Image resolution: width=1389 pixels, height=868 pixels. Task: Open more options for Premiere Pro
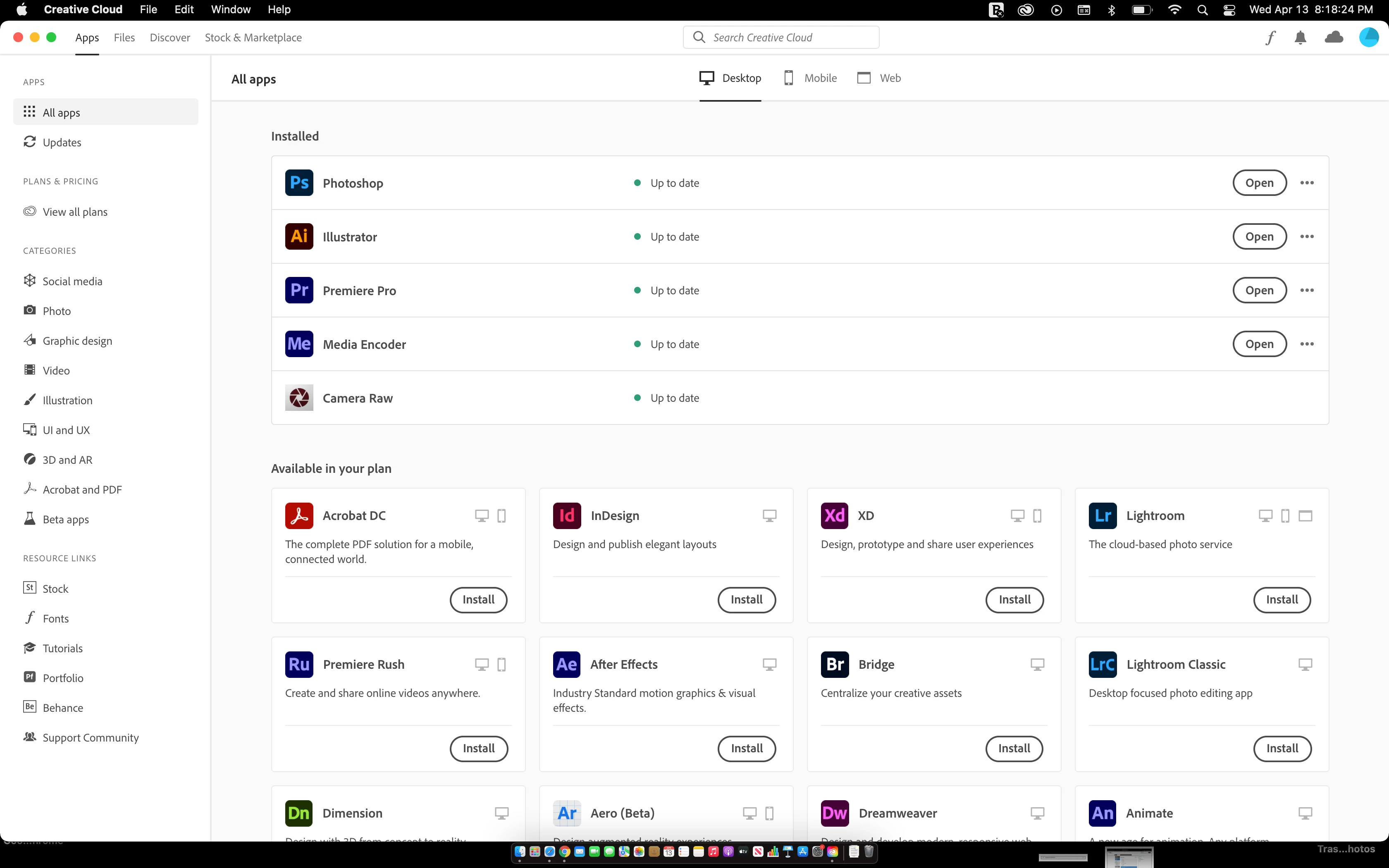click(x=1307, y=291)
